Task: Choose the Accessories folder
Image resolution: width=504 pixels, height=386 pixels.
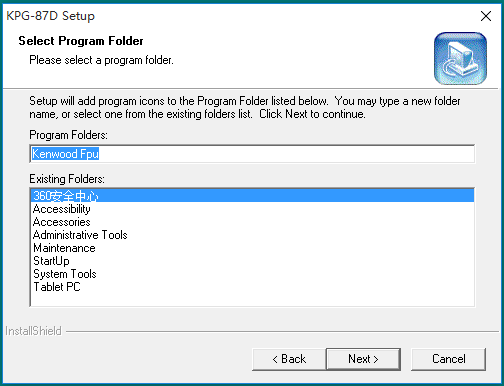Action: (252, 222)
